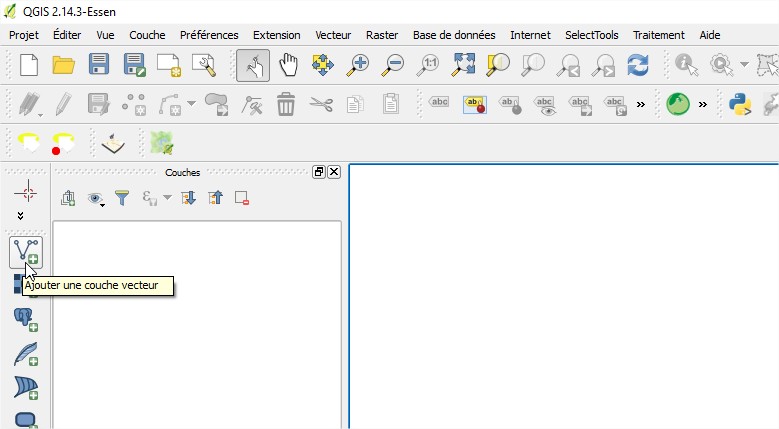Image resolution: width=779 pixels, height=429 pixels.
Task: Toggle highlight pinned labels
Action: 474,104
